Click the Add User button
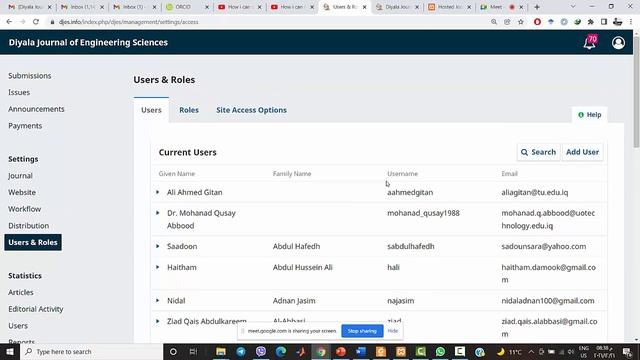The image size is (640, 360). (x=582, y=152)
